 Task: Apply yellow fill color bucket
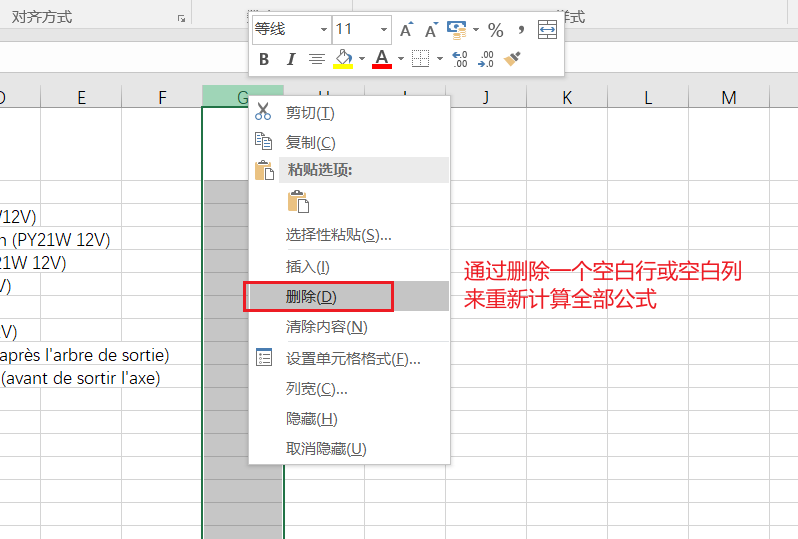(344, 59)
